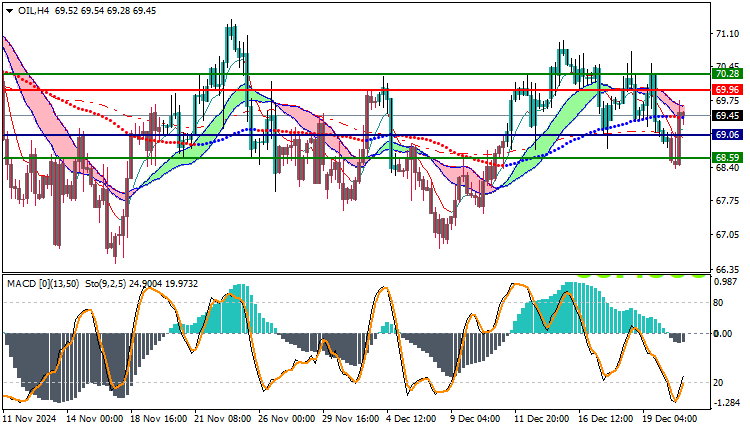
Task: Click the 69.45 current price label
Action: pyautogui.click(x=728, y=115)
